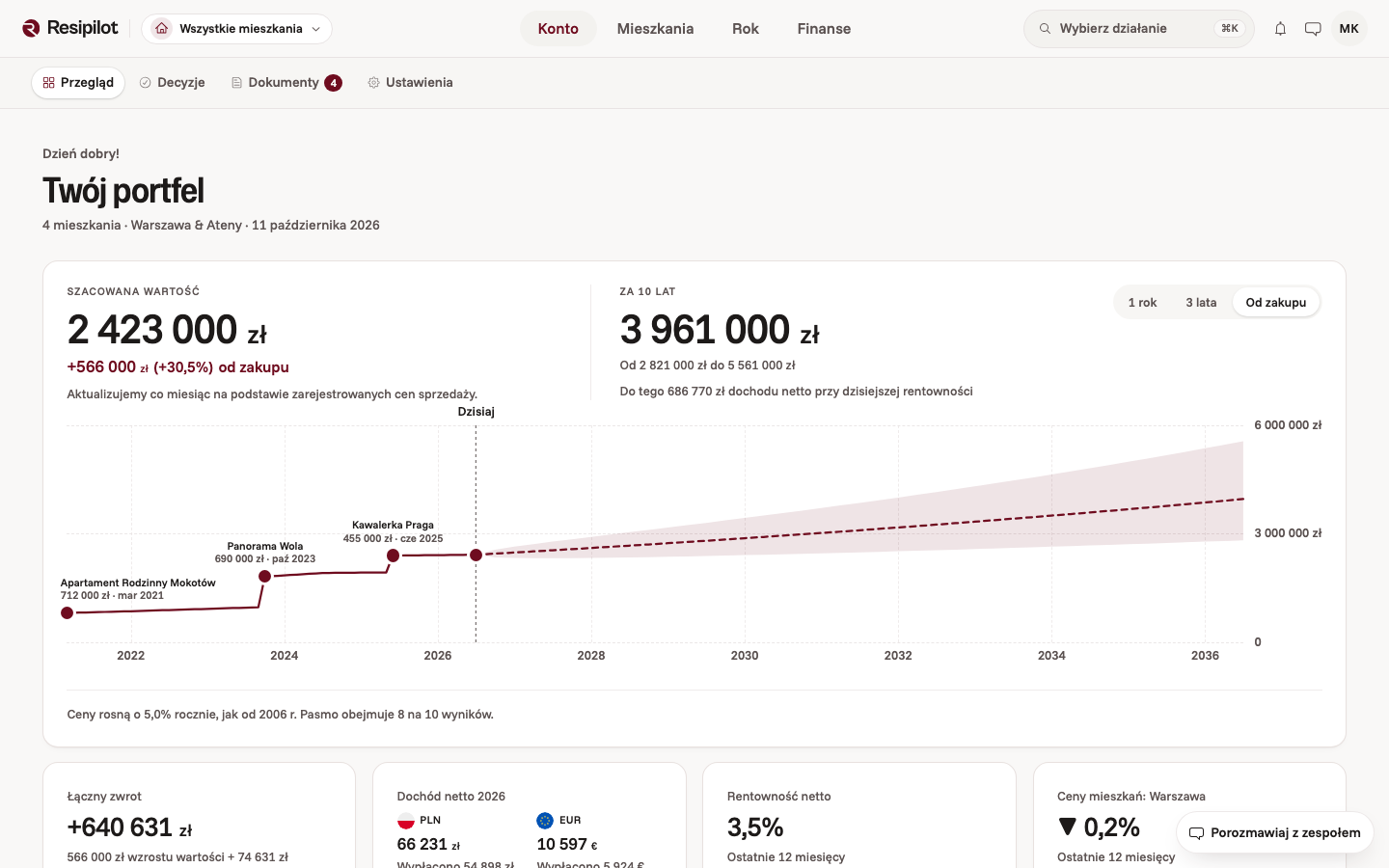Click the EUR flag icon
Viewport: 1389px width, 868px height.
(545, 821)
